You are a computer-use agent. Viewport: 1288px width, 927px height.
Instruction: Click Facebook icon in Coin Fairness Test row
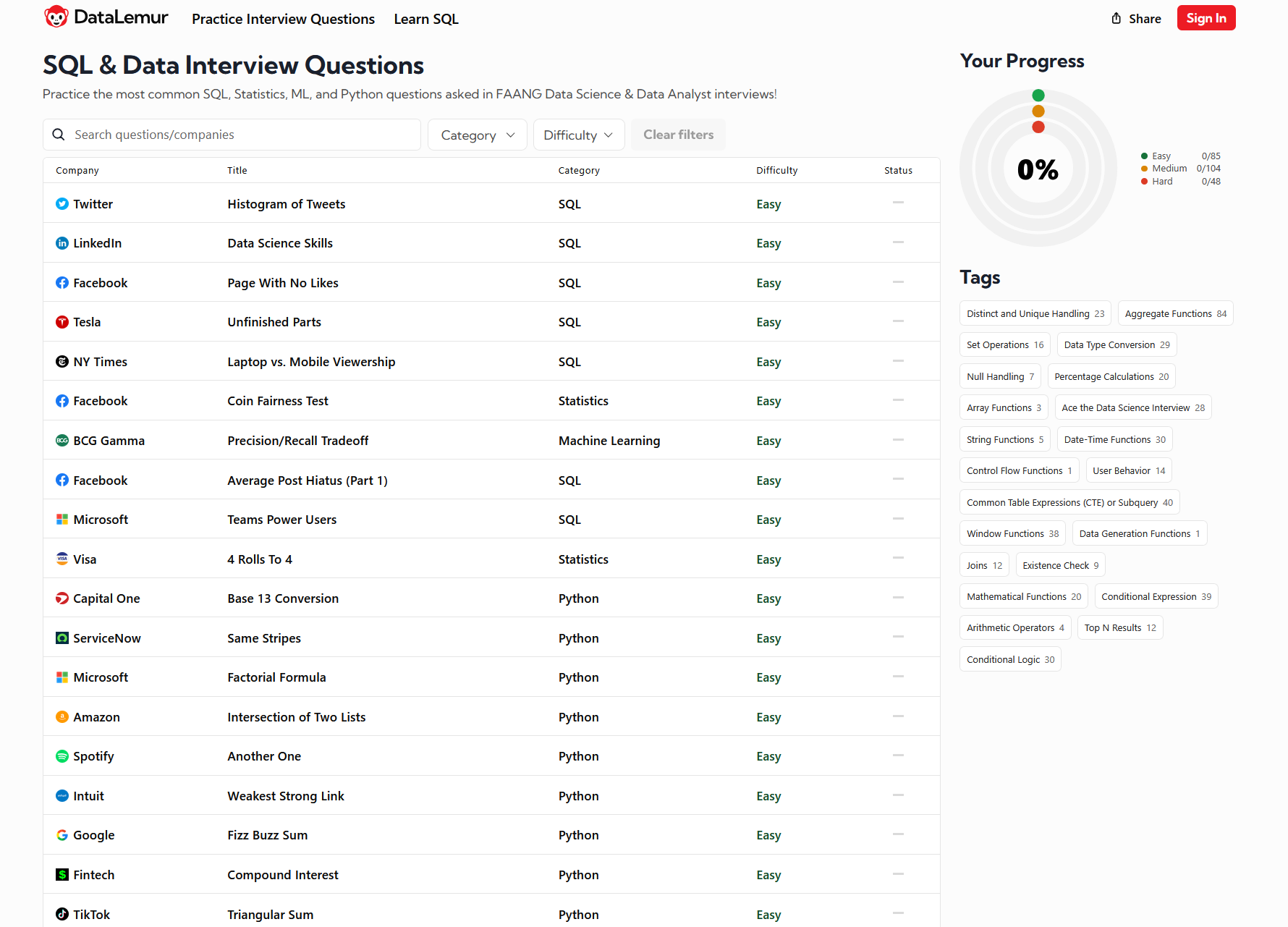point(62,401)
